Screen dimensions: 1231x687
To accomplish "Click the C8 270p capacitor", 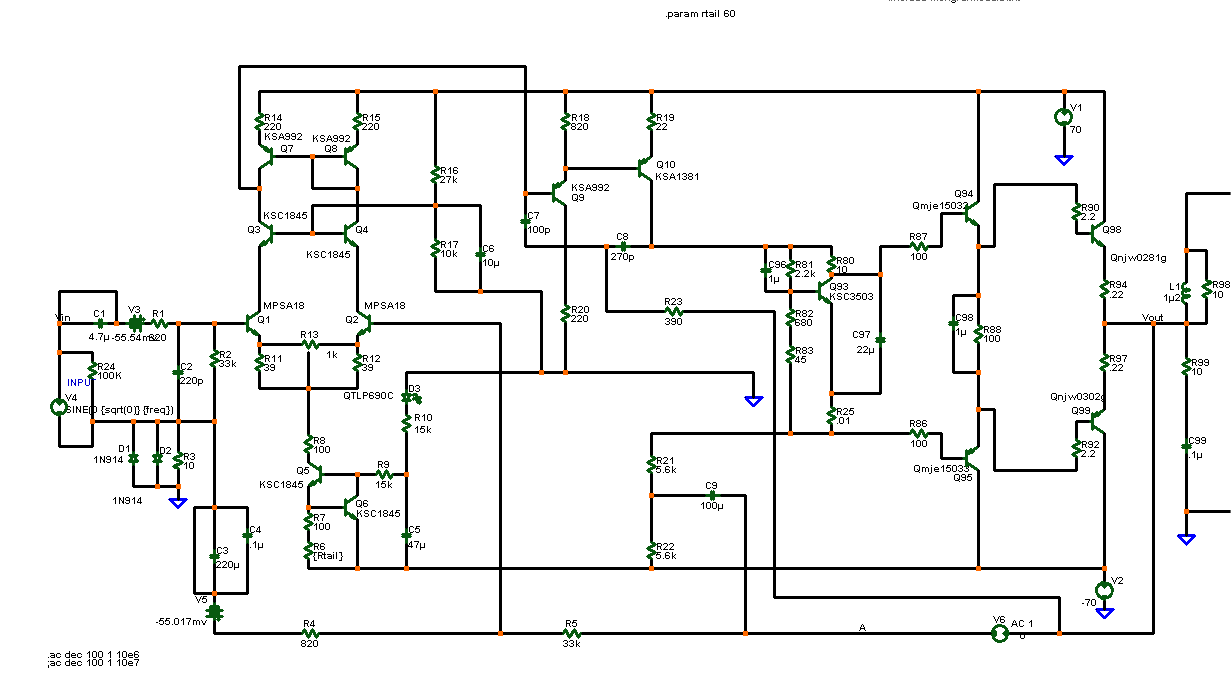I will (622, 246).
